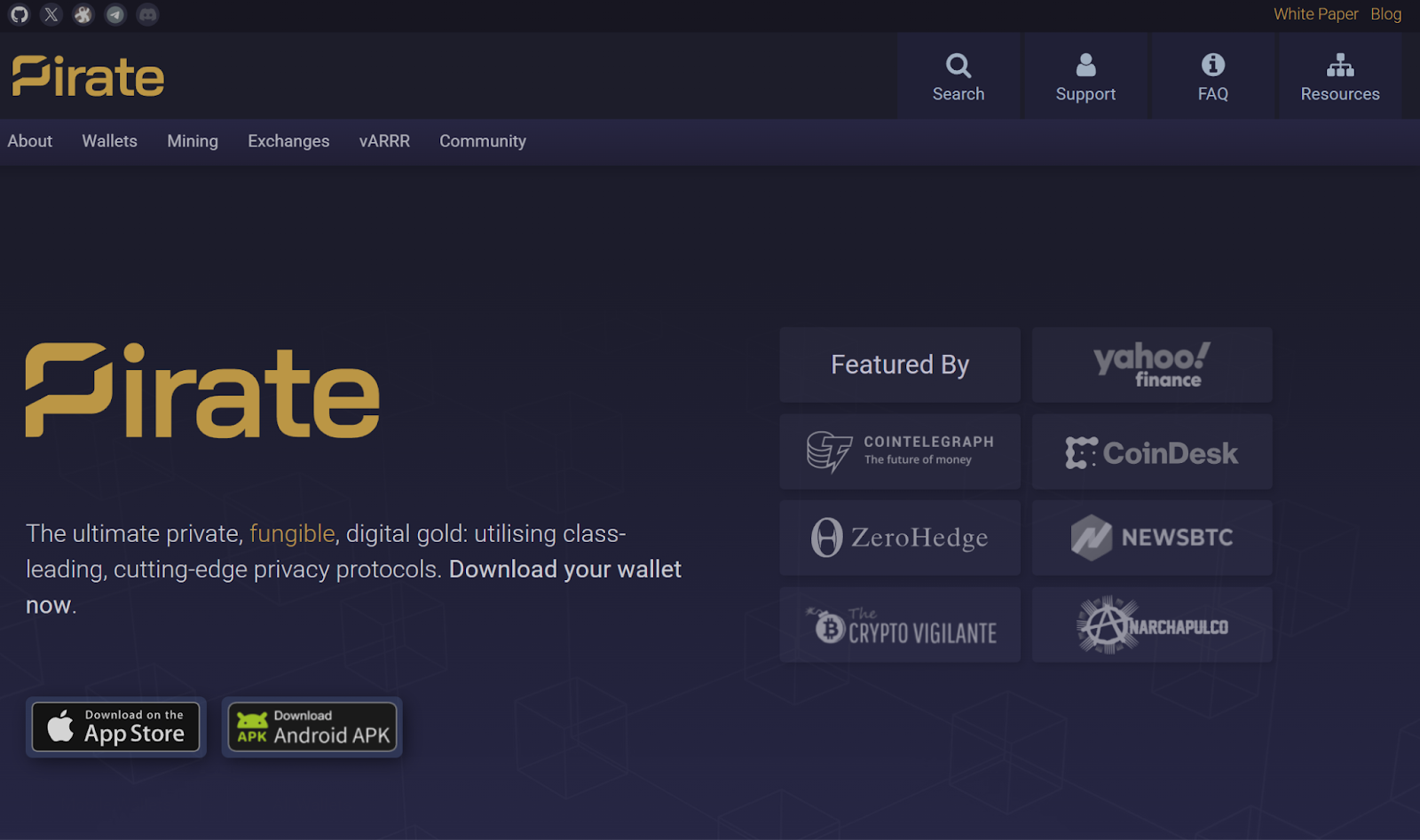Open the Anarchapulco feature logo
The image size is (1420, 840).
[1152, 624]
